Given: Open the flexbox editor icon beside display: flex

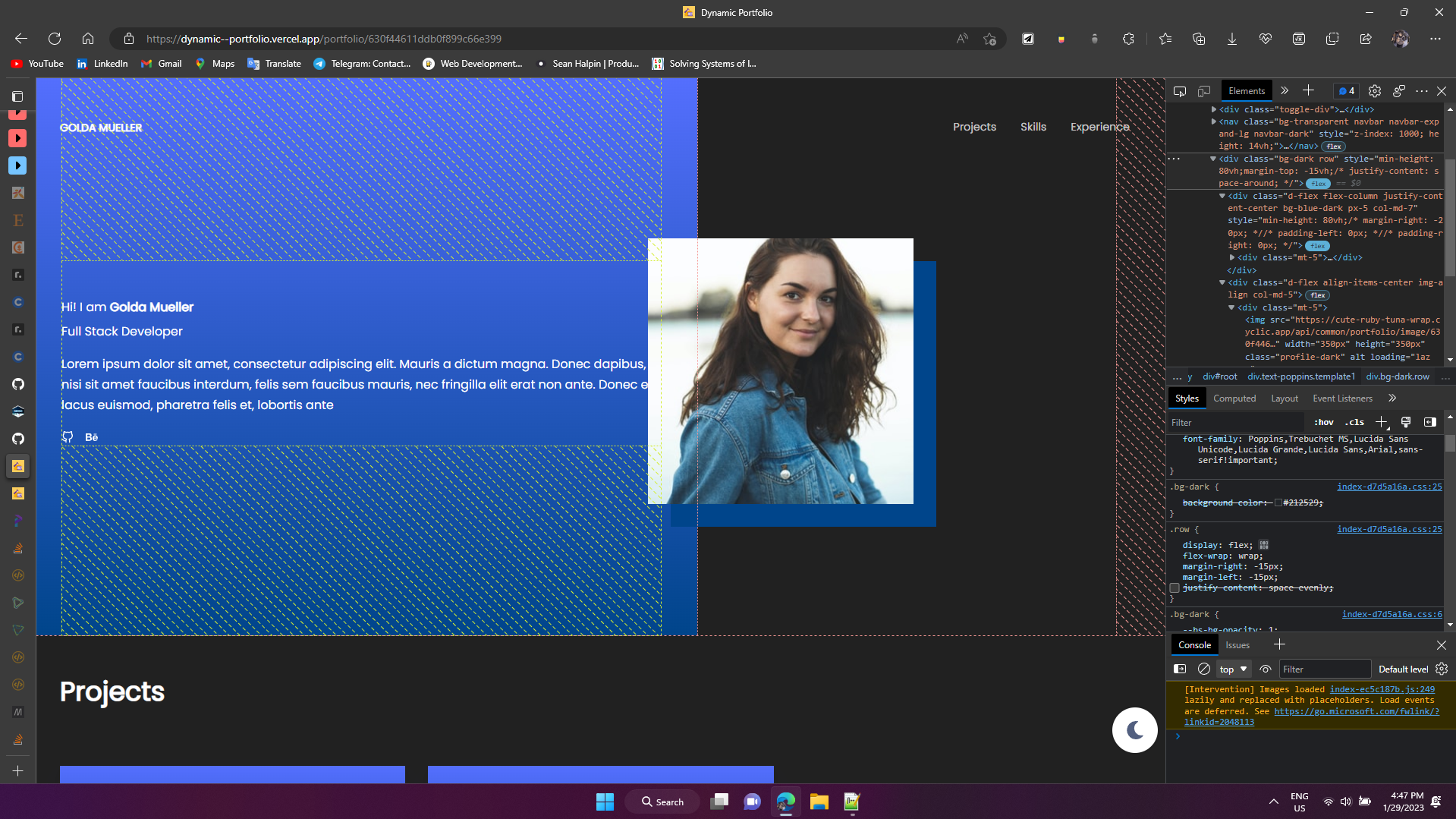Looking at the screenshot, I should point(1263,545).
